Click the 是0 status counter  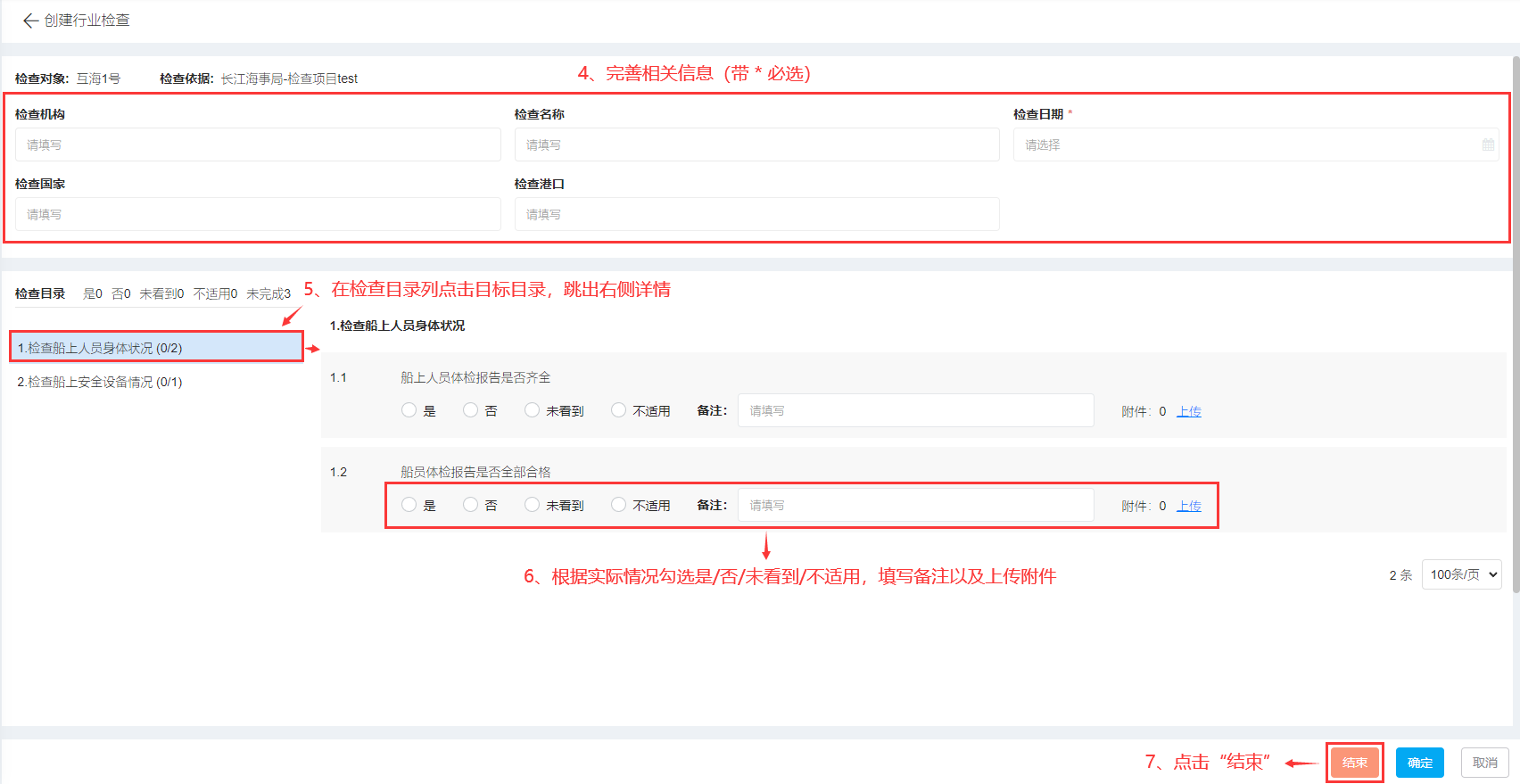[x=93, y=293]
